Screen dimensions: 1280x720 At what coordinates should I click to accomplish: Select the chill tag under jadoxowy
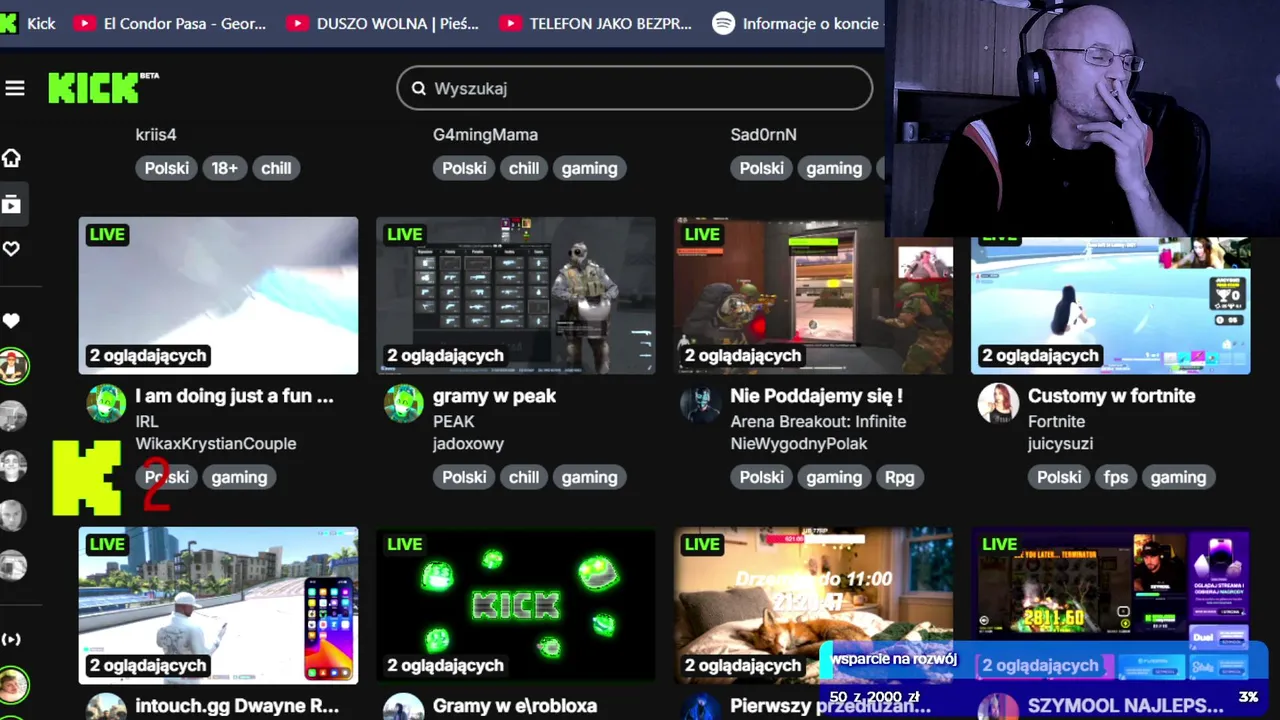[x=524, y=477]
